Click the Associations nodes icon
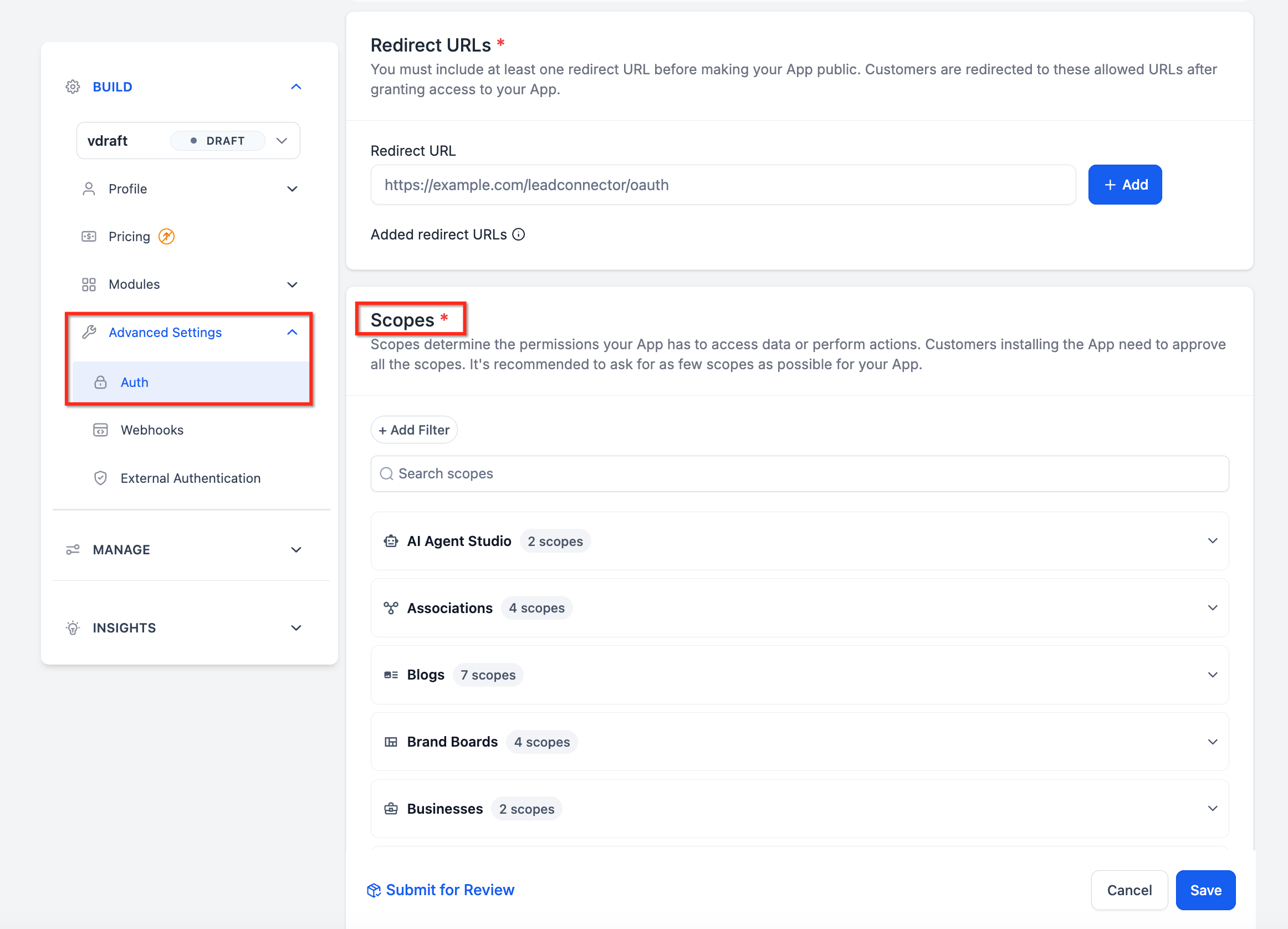The width and height of the screenshot is (1288, 929). point(391,608)
